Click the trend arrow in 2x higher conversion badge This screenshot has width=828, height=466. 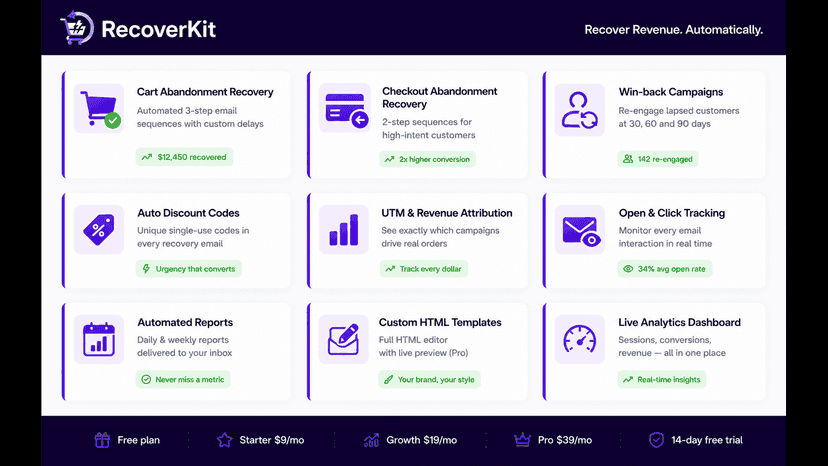pyautogui.click(x=389, y=159)
